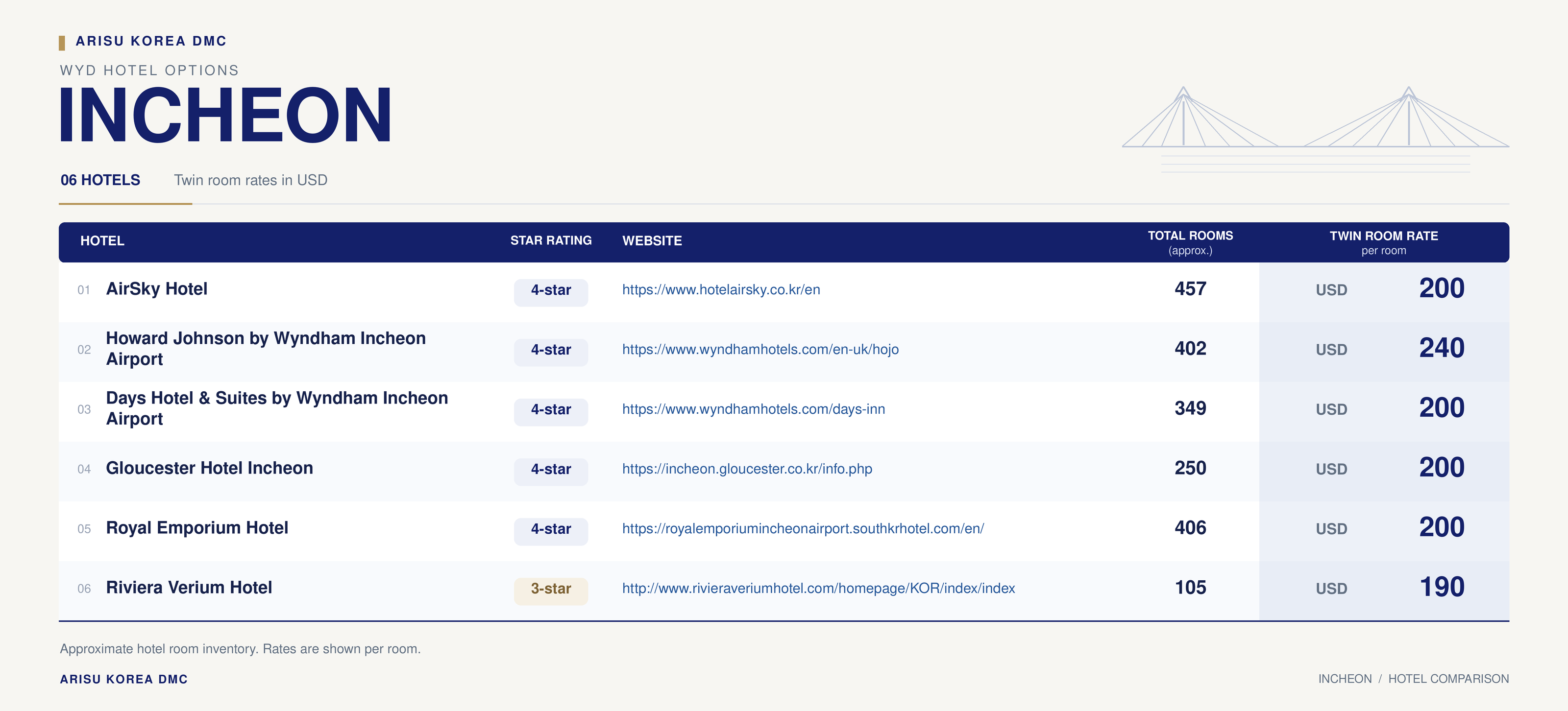
Task: Select the AirSky Hotel name
Action: pyautogui.click(x=156, y=289)
